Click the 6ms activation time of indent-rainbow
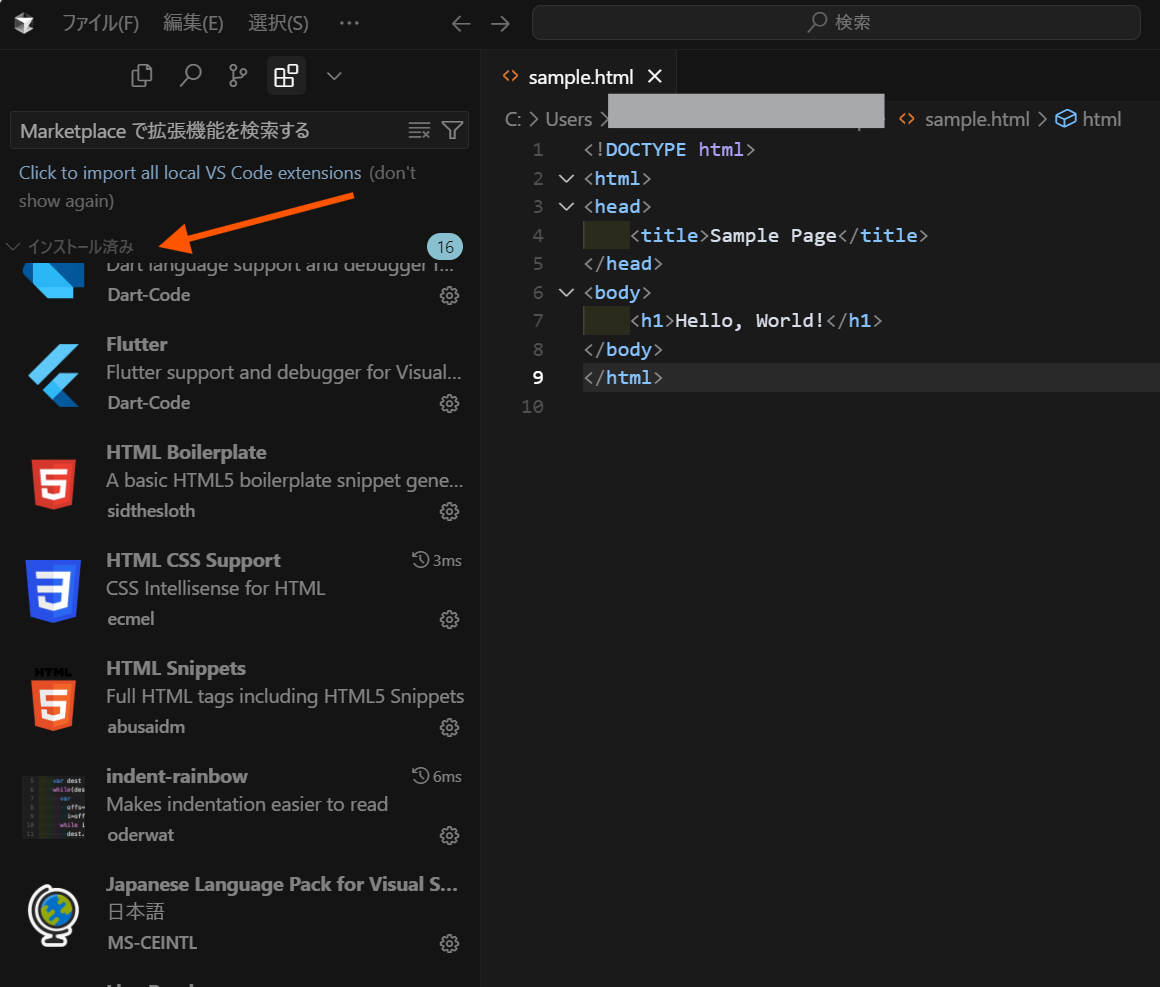The width and height of the screenshot is (1160, 987). (x=436, y=777)
